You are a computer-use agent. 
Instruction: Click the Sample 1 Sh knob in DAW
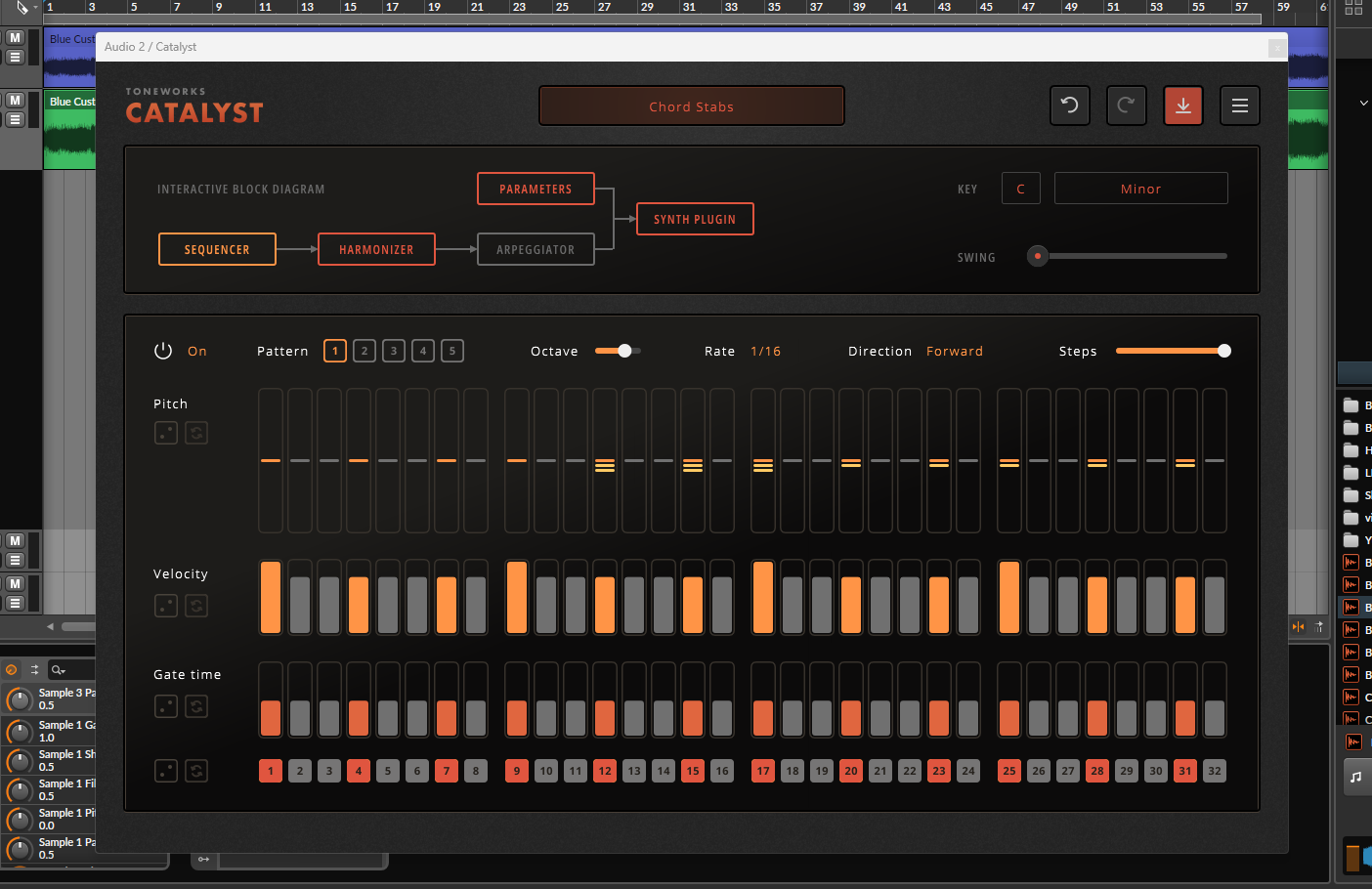point(19,761)
